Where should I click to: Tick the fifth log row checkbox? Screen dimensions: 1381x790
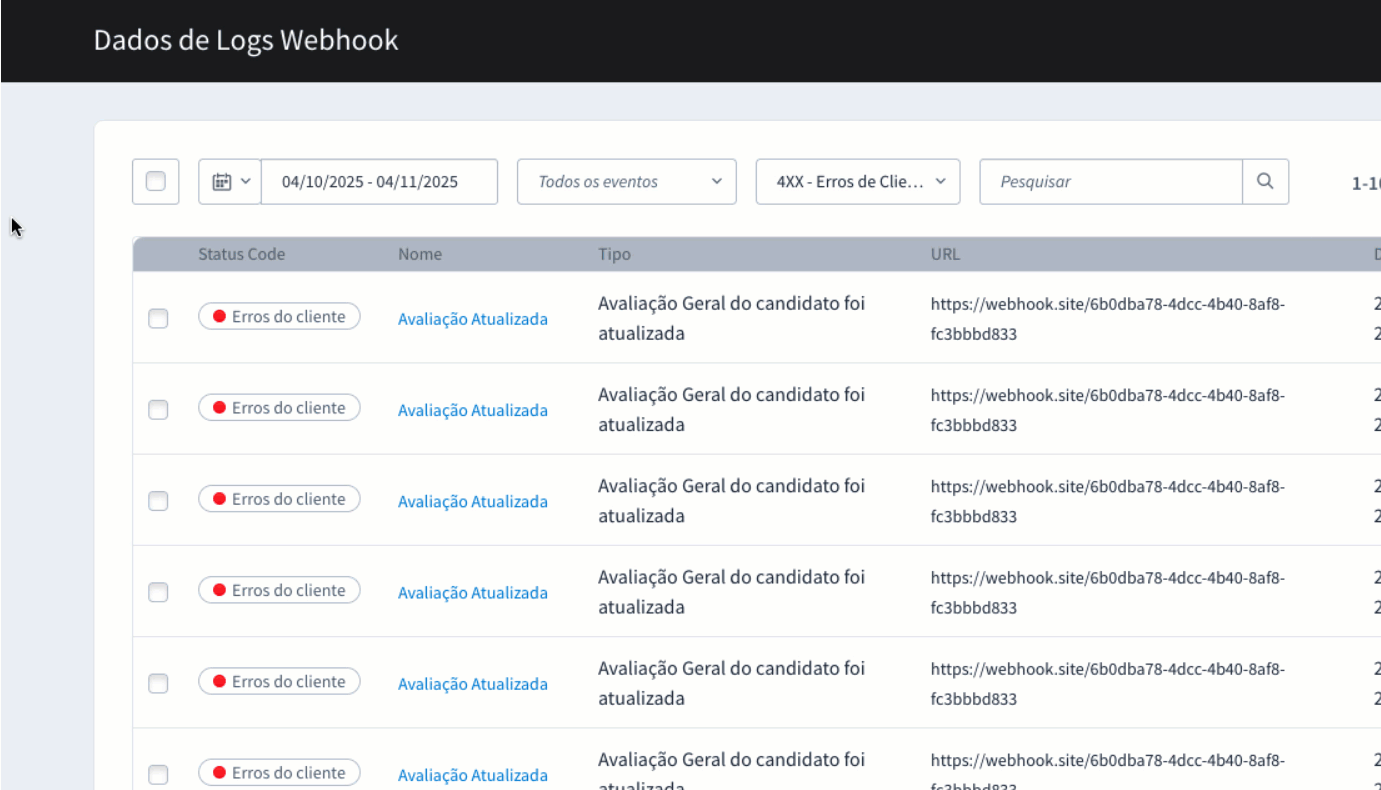158,683
